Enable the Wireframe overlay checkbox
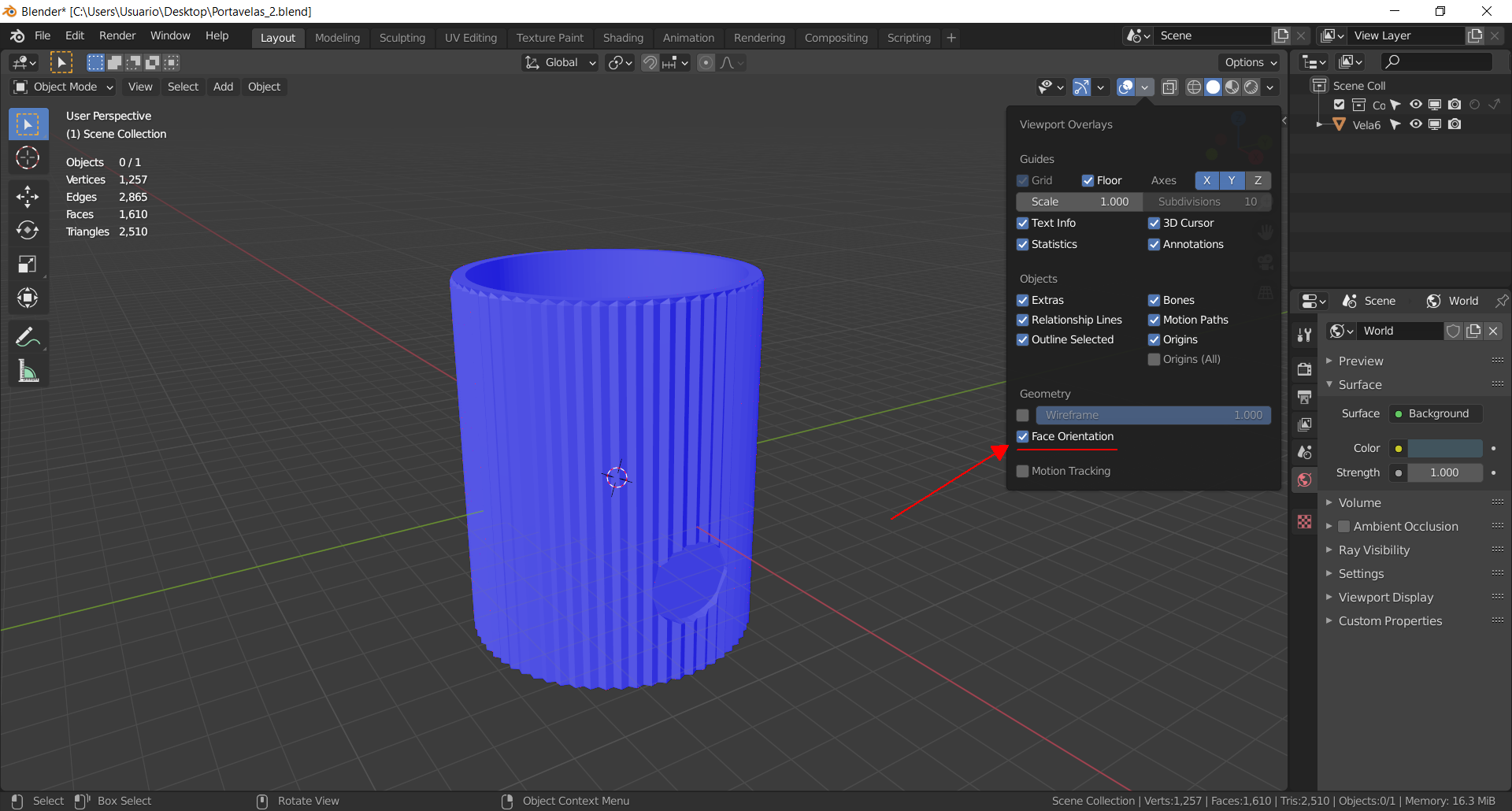This screenshot has width=1512, height=811. [1023, 415]
